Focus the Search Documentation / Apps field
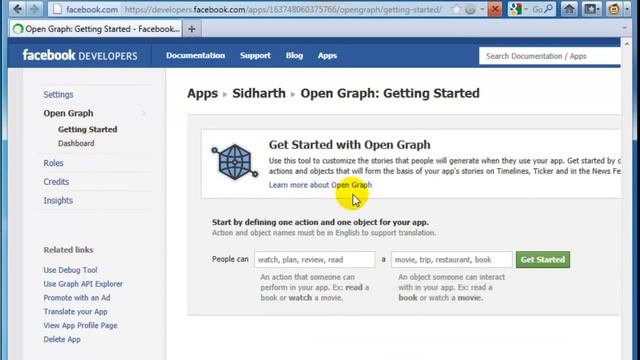The height and width of the screenshot is (360, 640). click(x=550, y=56)
